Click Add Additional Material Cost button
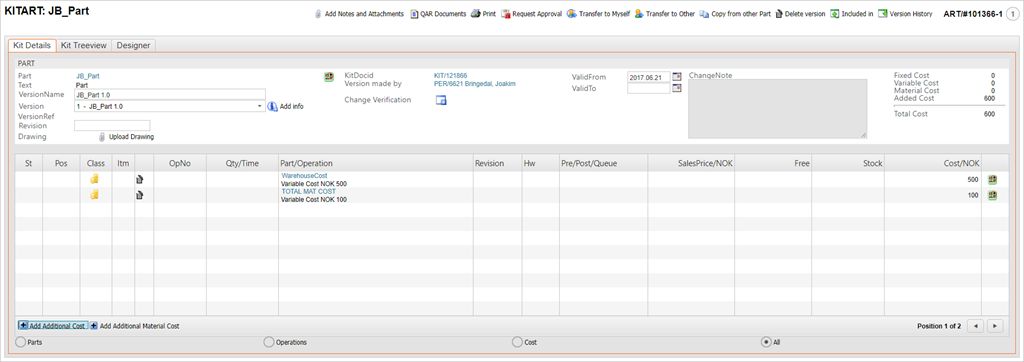Viewport: 1024px width, 362px height. 135,325
